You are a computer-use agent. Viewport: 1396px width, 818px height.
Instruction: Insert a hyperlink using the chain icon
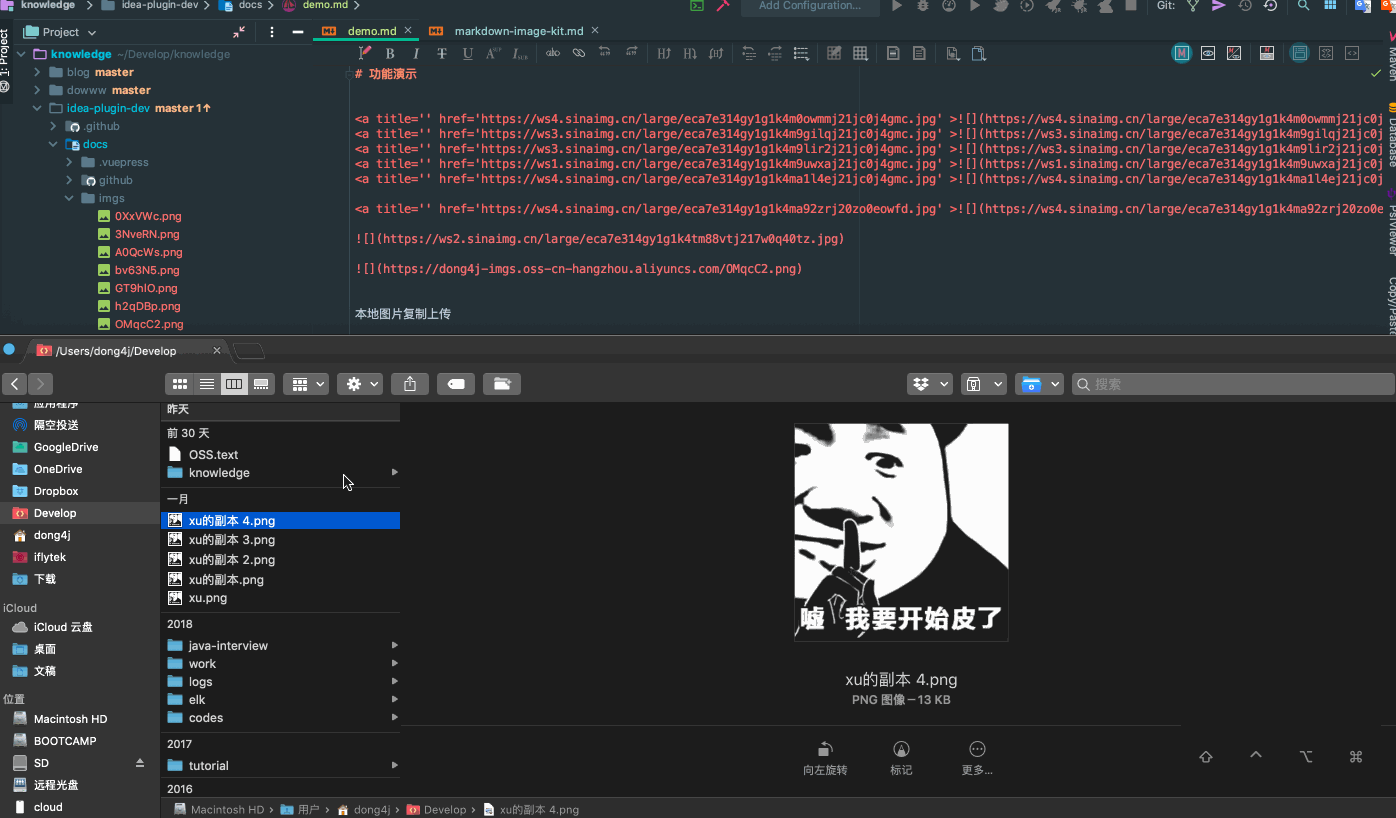(578, 53)
